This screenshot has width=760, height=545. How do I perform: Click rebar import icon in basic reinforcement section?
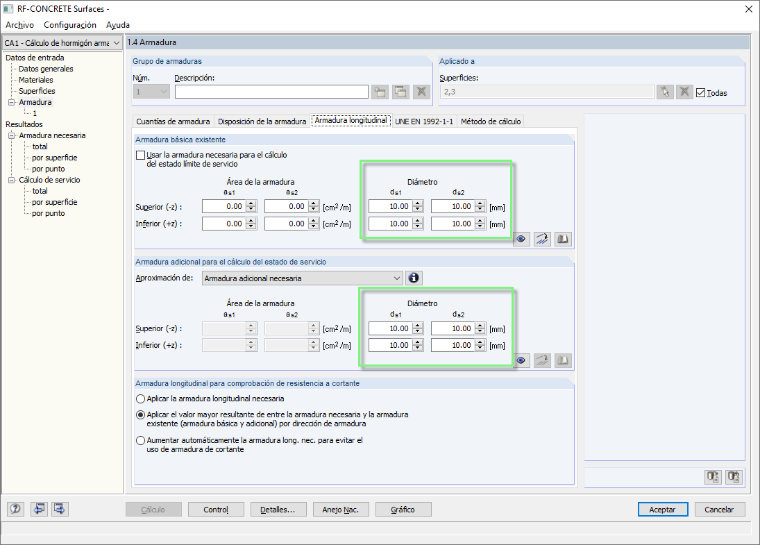click(x=542, y=239)
